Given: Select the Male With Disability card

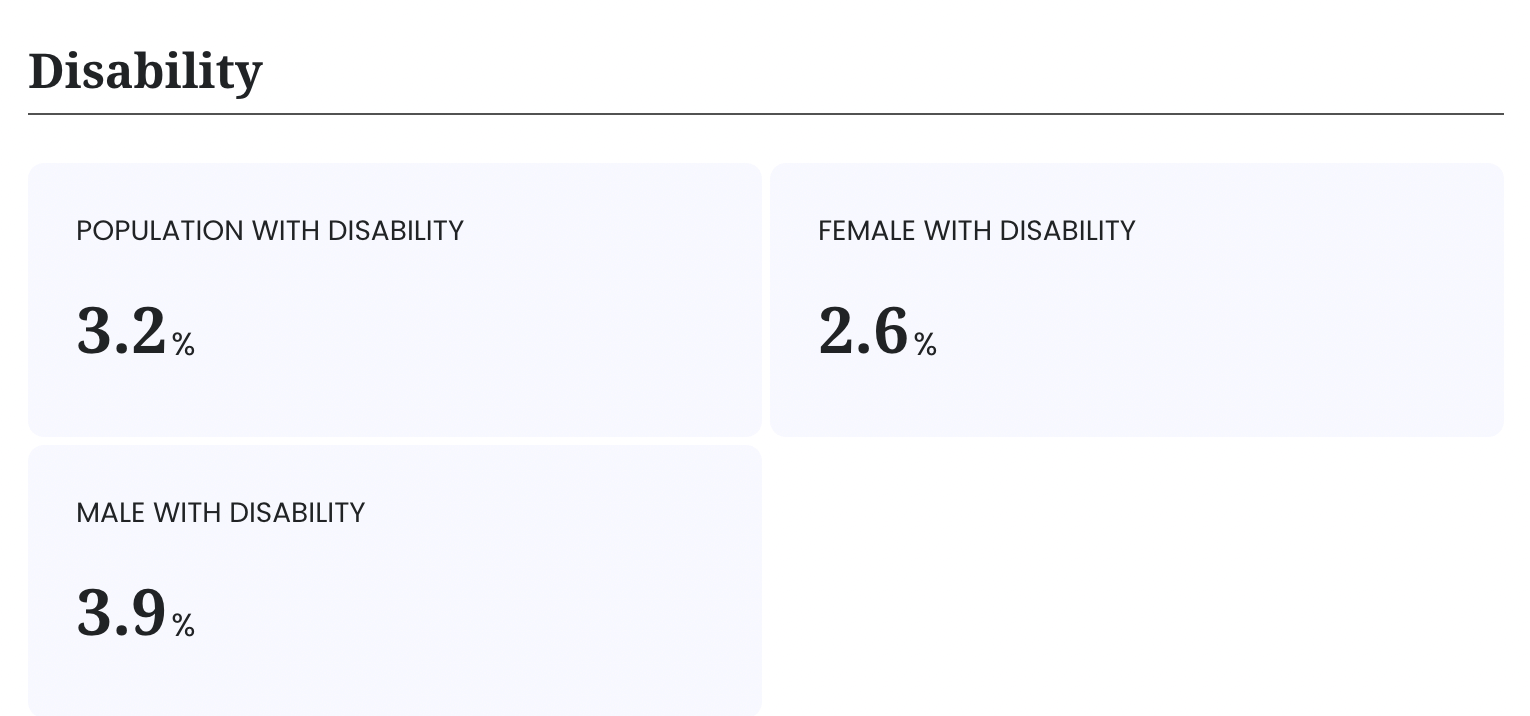Looking at the screenshot, I should [395, 581].
